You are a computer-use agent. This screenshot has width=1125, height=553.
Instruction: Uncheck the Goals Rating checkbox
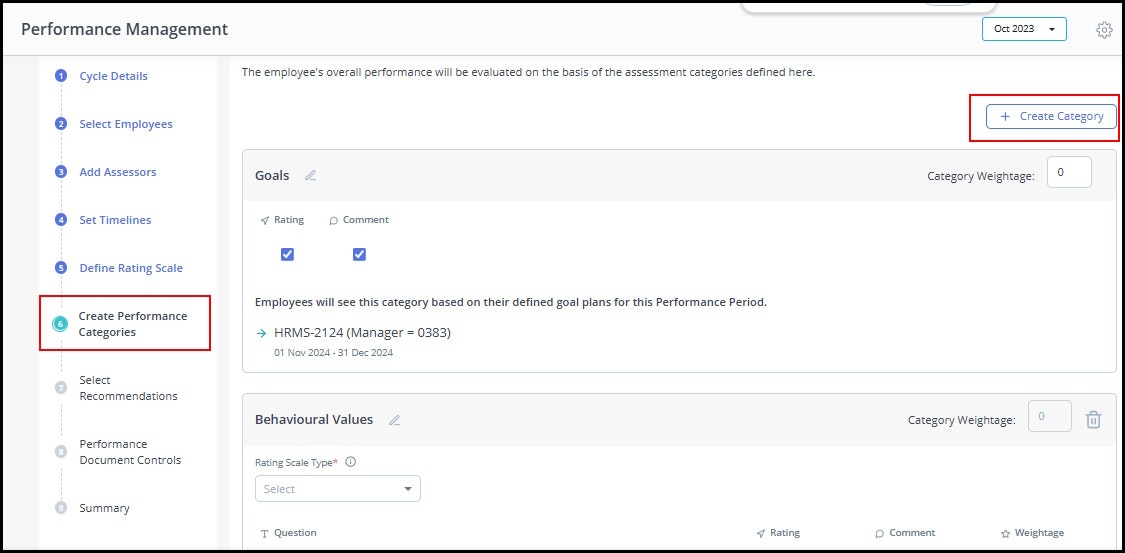(287, 254)
